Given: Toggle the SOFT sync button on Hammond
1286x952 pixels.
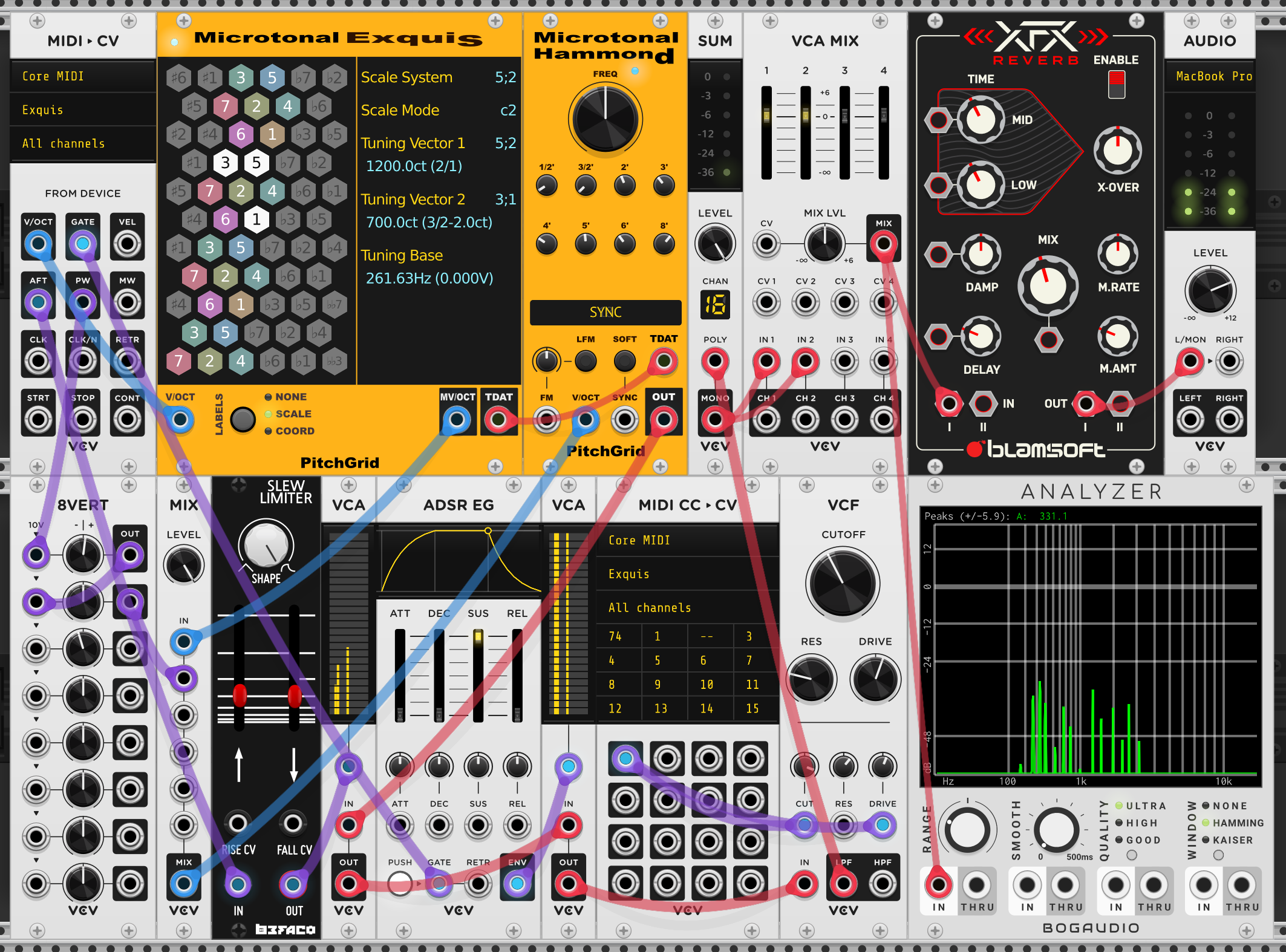Looking at the screenshot, I should [624, 361].
